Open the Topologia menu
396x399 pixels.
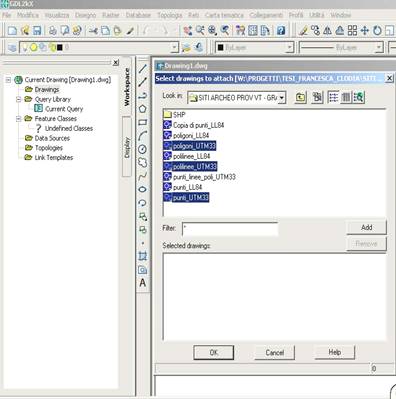click(x=170, y=15)
